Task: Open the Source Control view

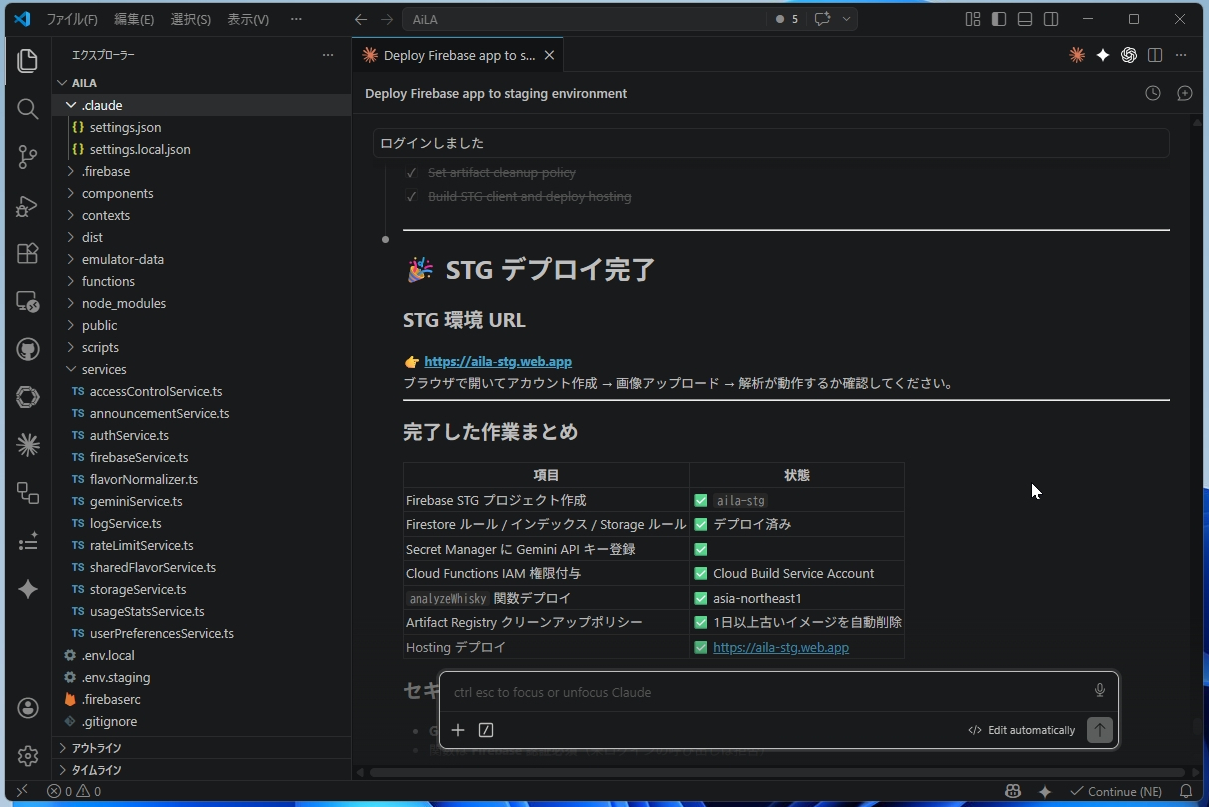Action: (27, 157)
